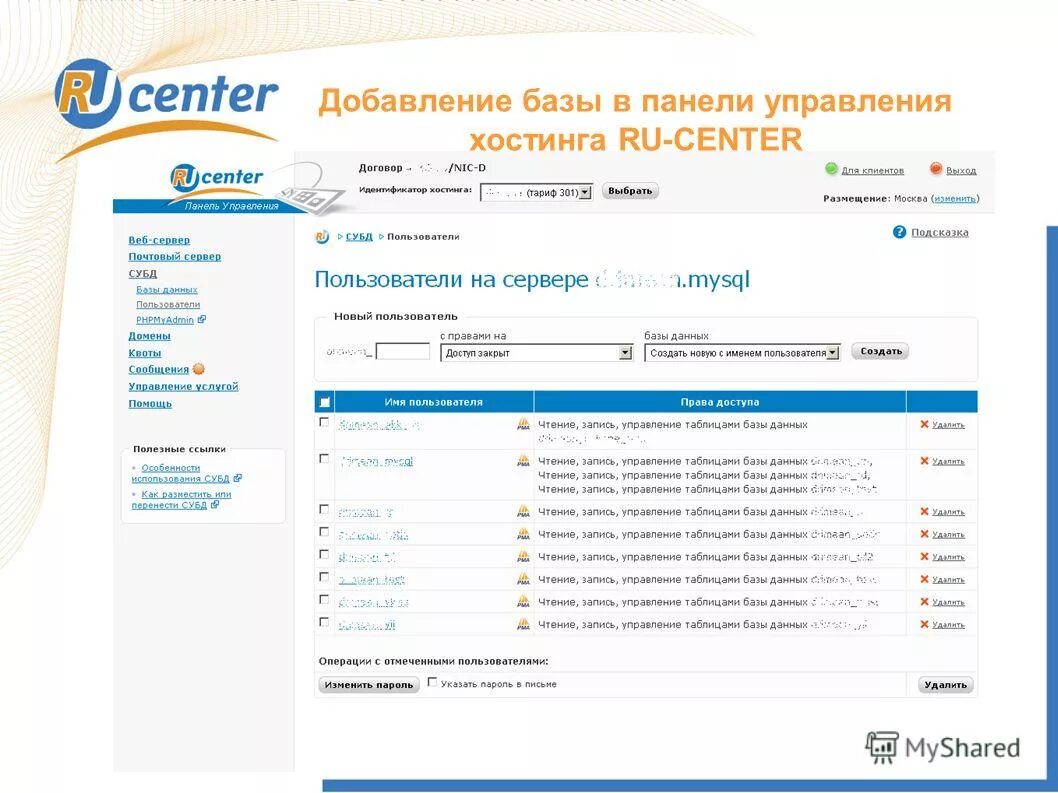Follow the Для клиентов link
The image size is (1058, 793).
[x=872, y=170]
